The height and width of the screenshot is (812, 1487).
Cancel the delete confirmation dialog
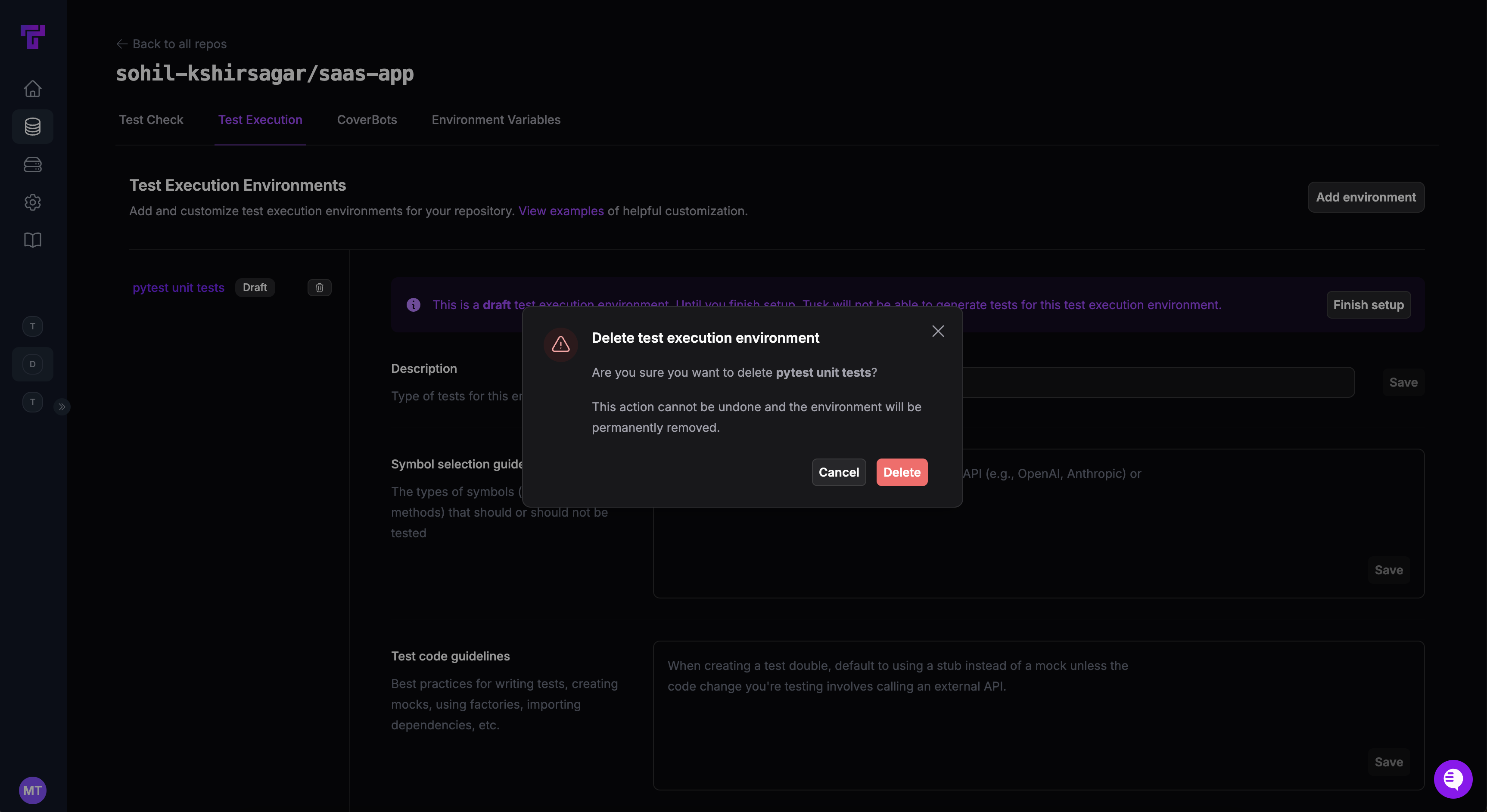click(839, 472)
